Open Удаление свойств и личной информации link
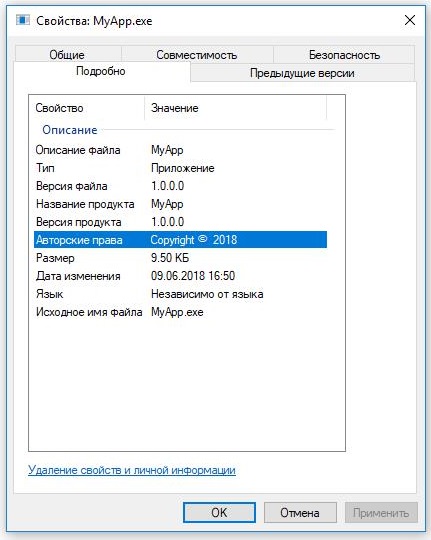 132,470
